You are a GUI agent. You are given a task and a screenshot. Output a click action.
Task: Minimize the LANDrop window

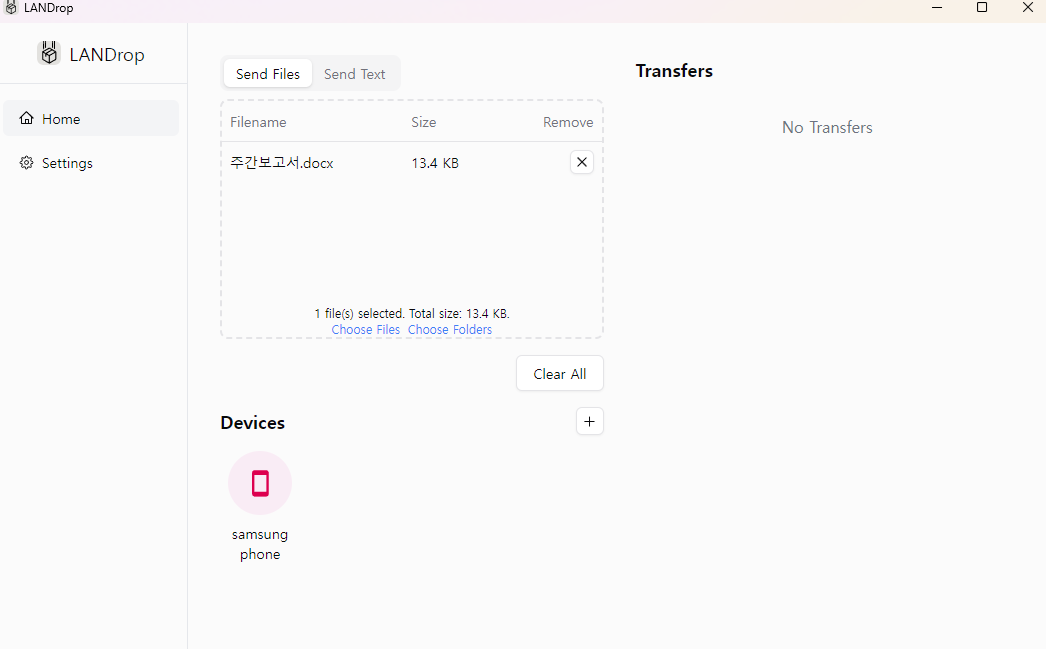click(x=937, y=7)
